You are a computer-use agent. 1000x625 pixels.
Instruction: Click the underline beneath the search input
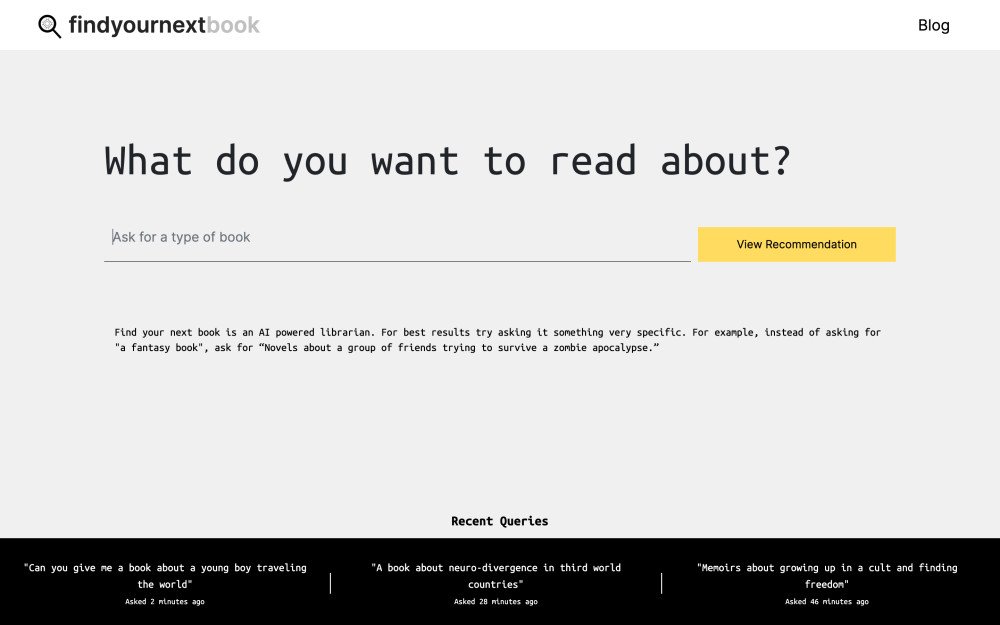[397, 262]
